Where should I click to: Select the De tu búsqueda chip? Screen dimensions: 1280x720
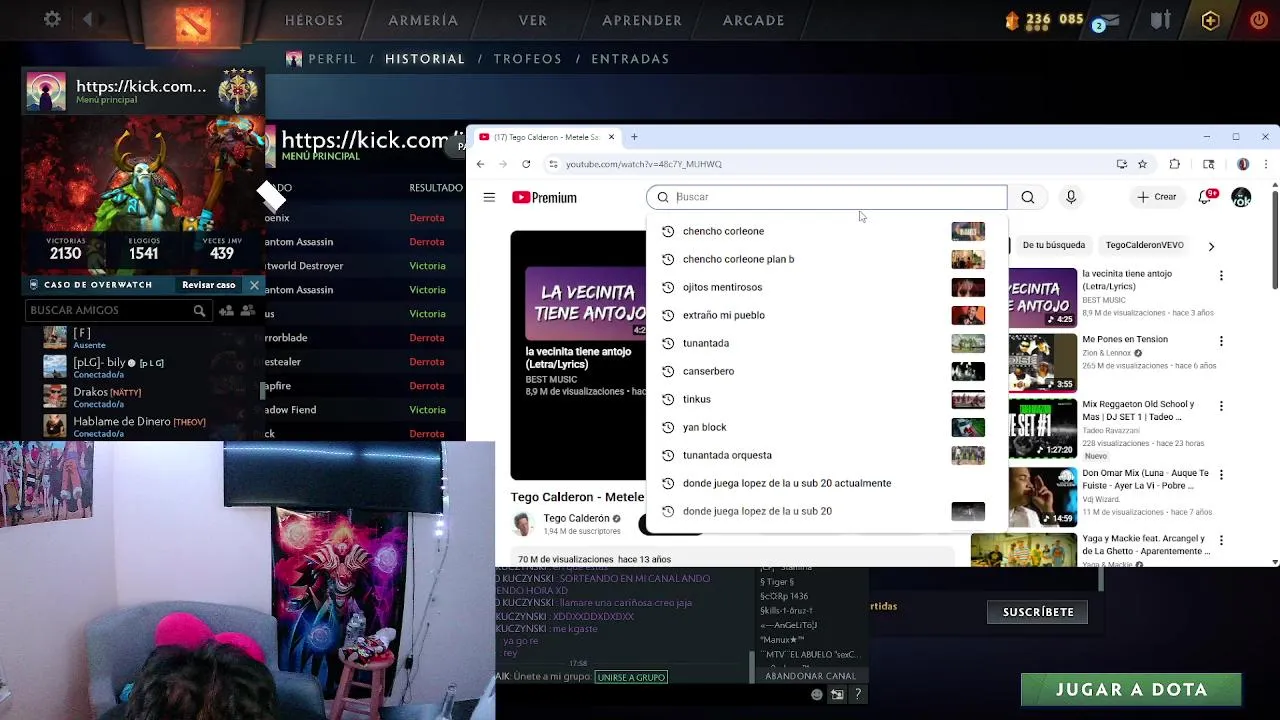1053,245
